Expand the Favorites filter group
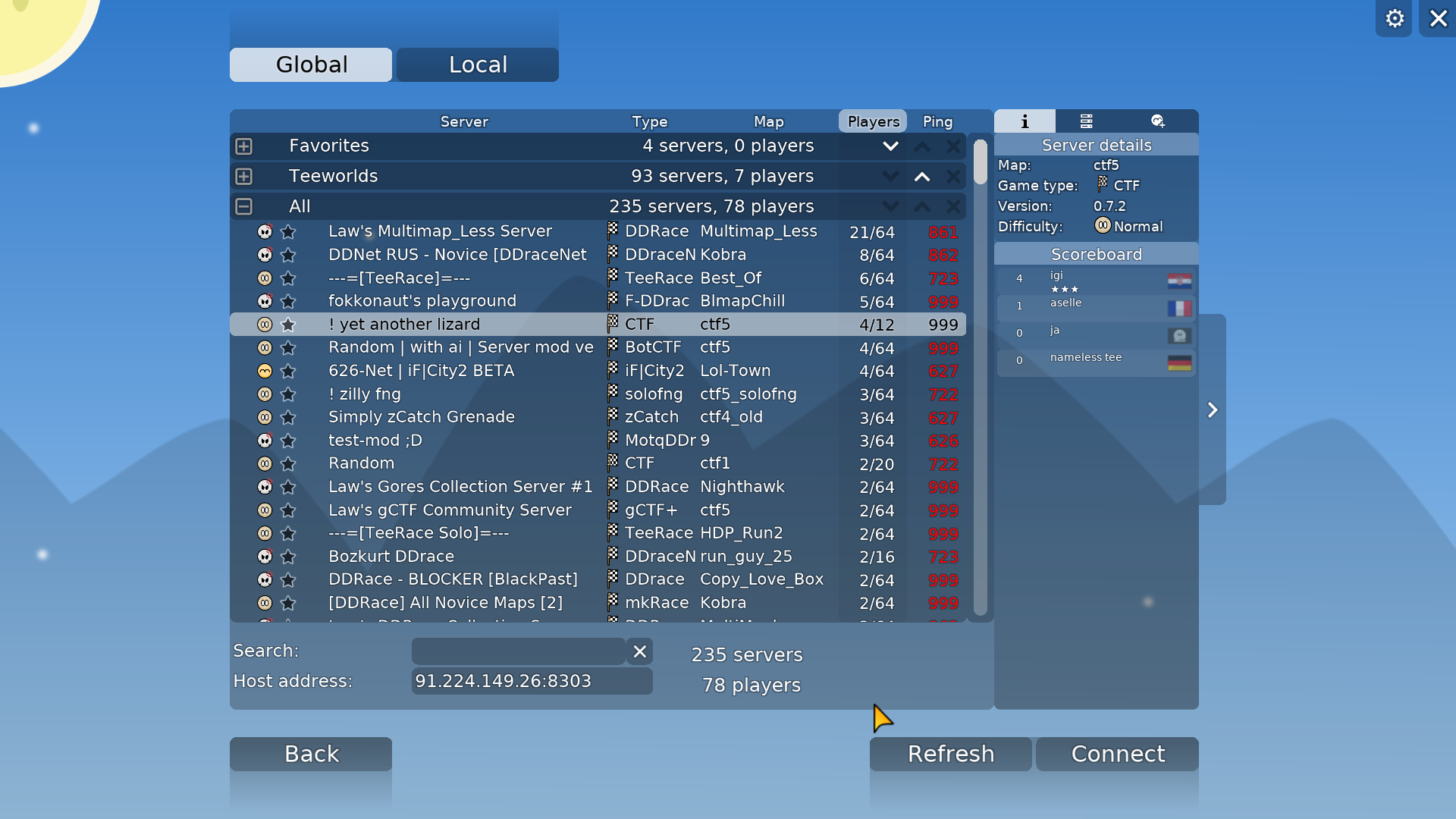Screen dimensions: 1456x819 point(243,146)
